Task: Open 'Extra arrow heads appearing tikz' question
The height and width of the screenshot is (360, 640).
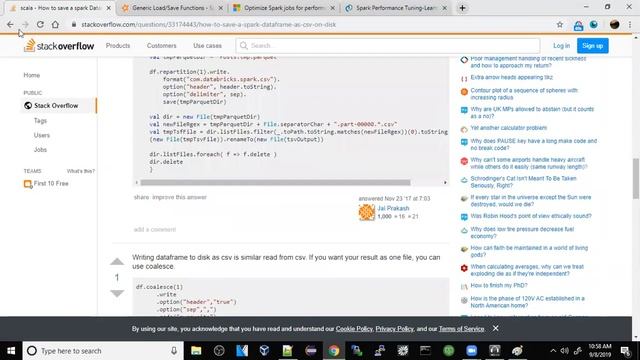Action: (x=511, y=77)
